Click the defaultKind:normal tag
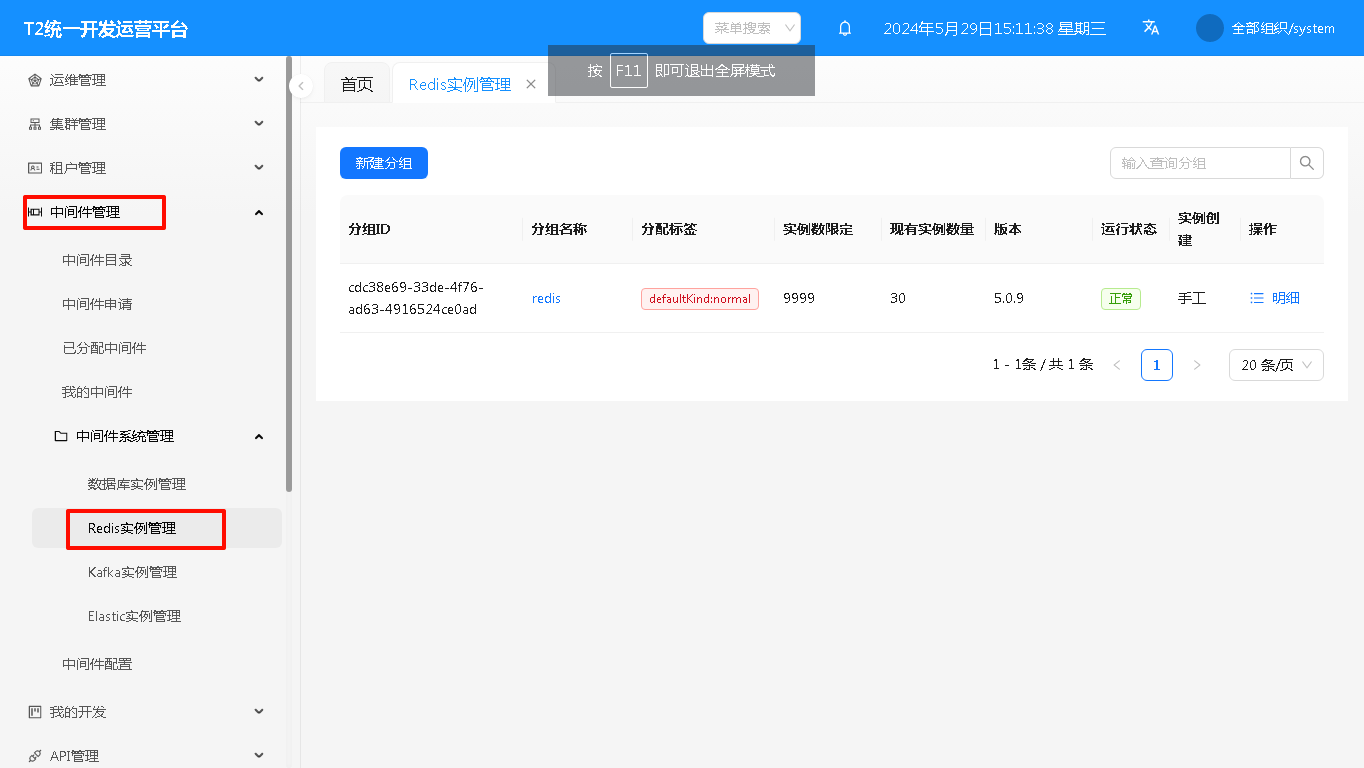This screenshot has height=768, width=1364. (700, 298)
